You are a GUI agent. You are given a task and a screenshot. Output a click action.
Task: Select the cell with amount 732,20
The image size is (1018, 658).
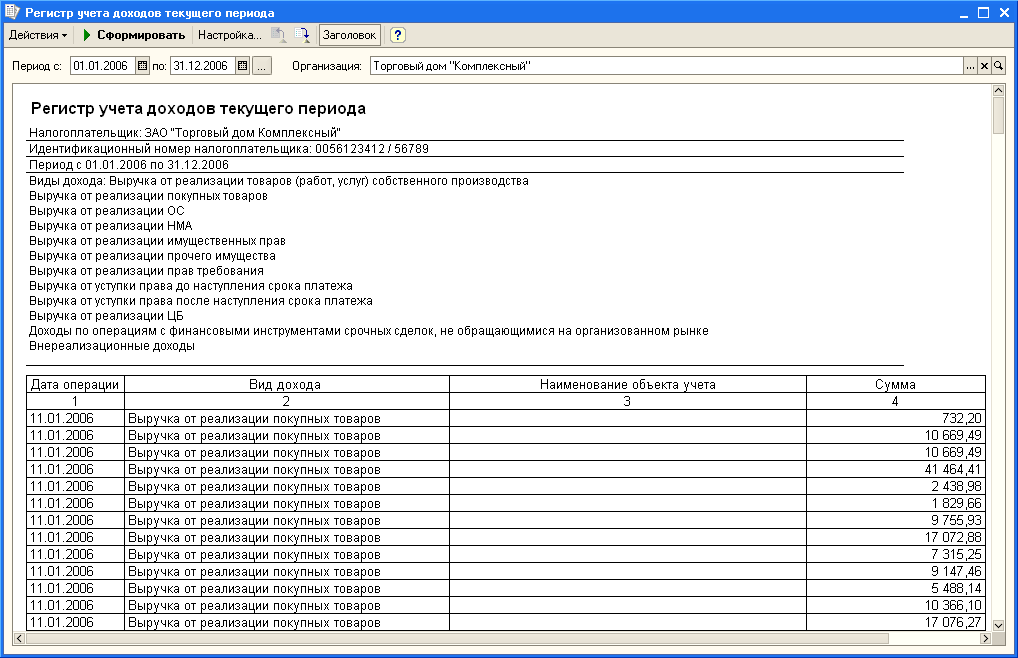pyautogui.click(x=896, y=418)
